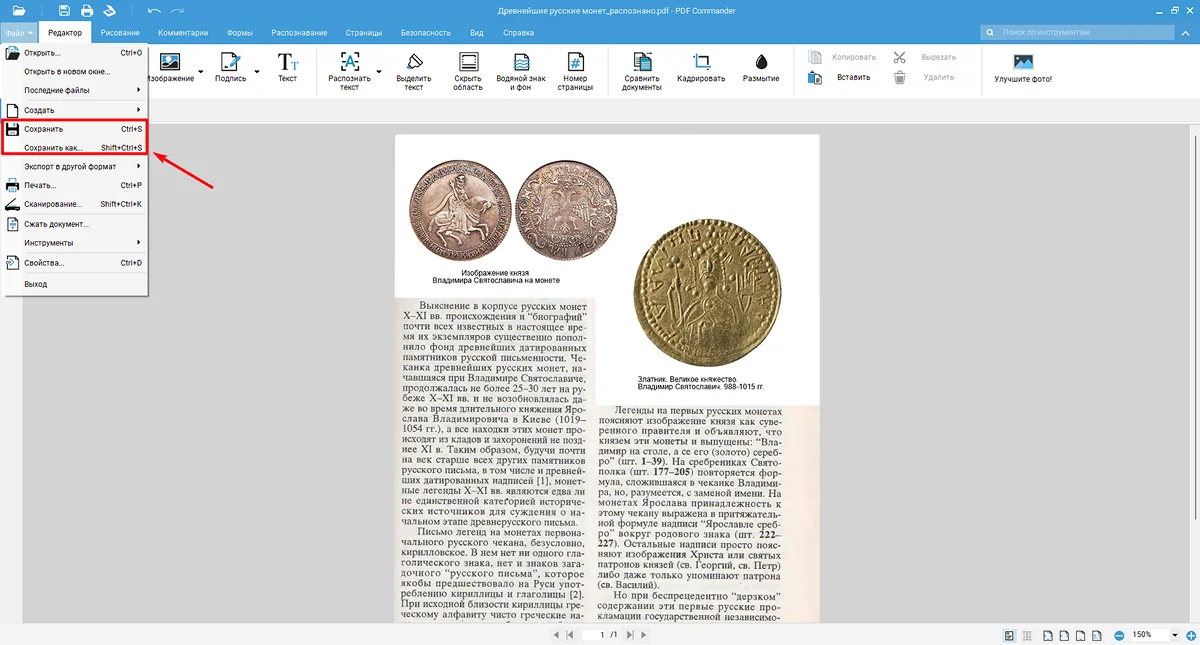
Task: Click the print icon in the title bar
Action: click(87, 11)
